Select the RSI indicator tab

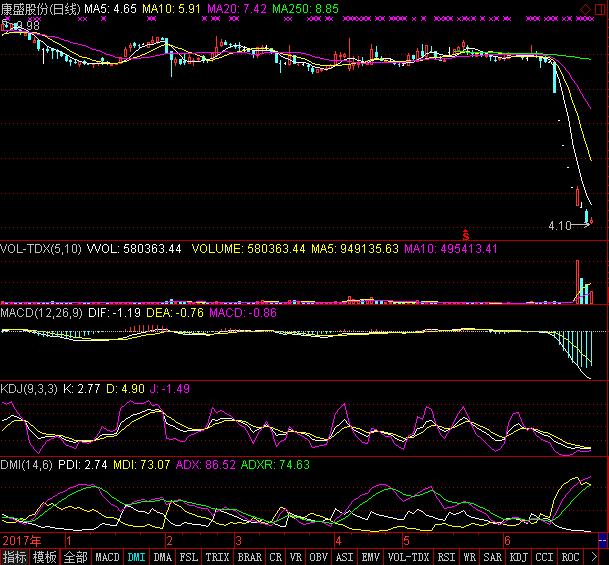[x=446, y=557]
